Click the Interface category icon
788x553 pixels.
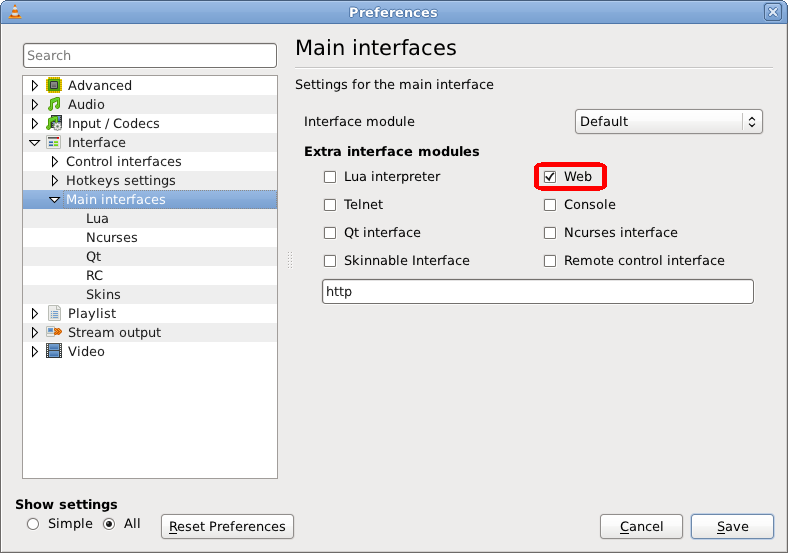55,143
